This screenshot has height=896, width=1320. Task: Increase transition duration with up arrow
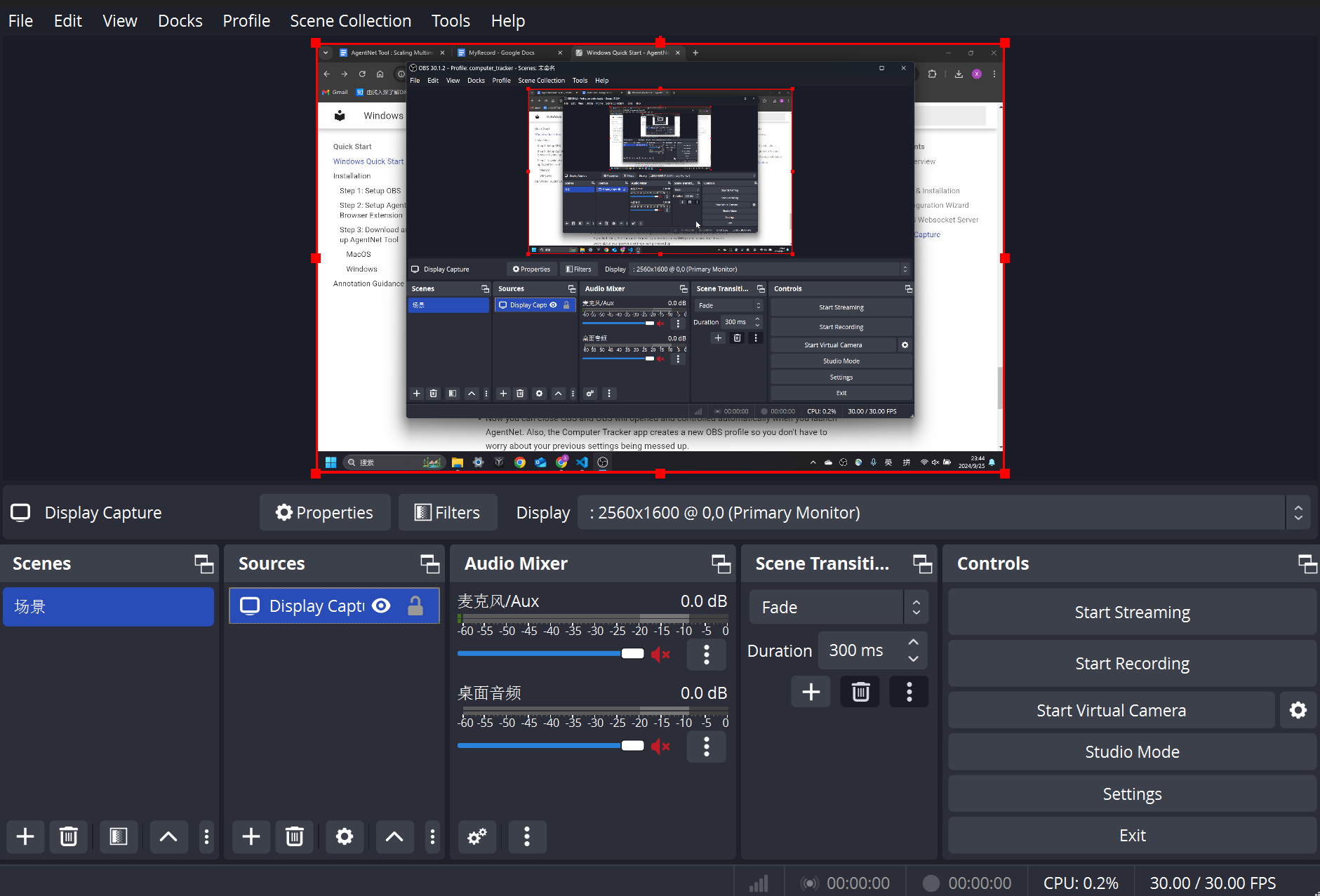click(913, 643)
